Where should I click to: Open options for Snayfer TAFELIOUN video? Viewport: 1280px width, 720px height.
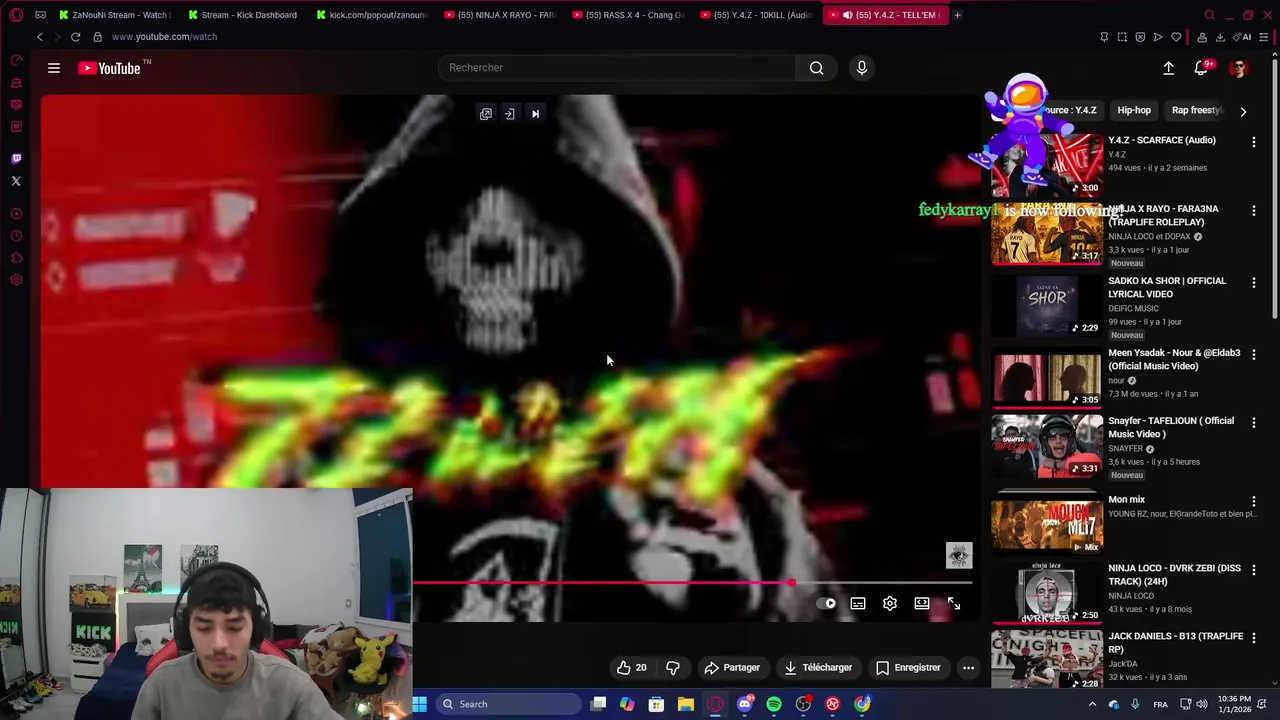pos(1254,423)
